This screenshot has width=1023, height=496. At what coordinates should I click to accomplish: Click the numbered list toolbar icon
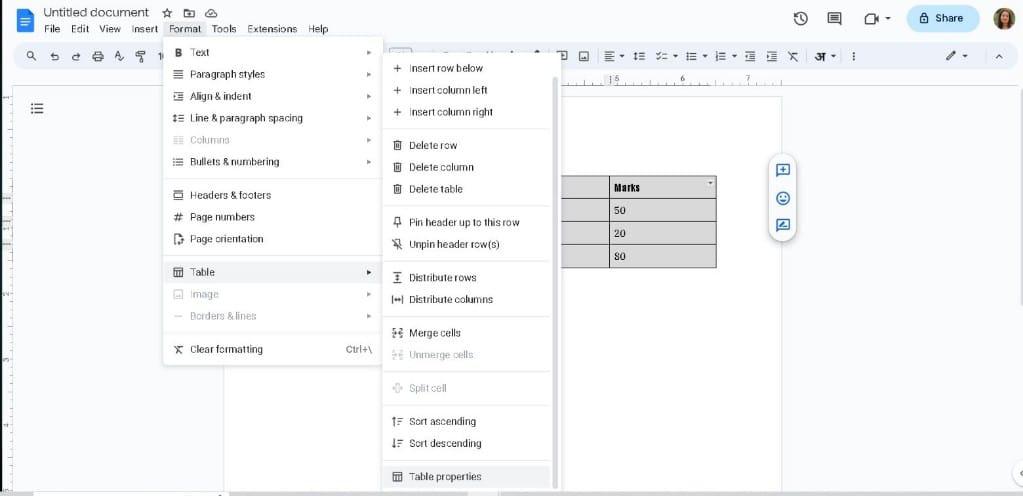[721, 56]
